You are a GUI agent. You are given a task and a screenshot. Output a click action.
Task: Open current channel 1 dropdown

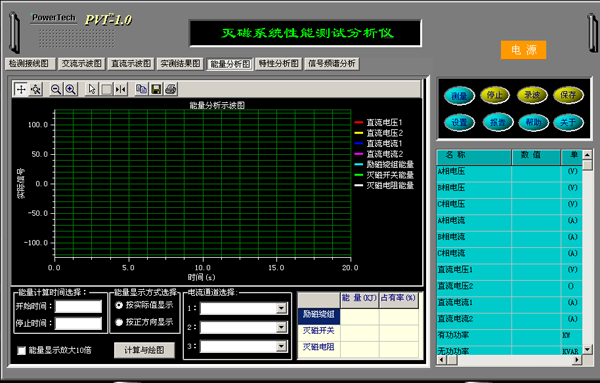click(281, 308)
